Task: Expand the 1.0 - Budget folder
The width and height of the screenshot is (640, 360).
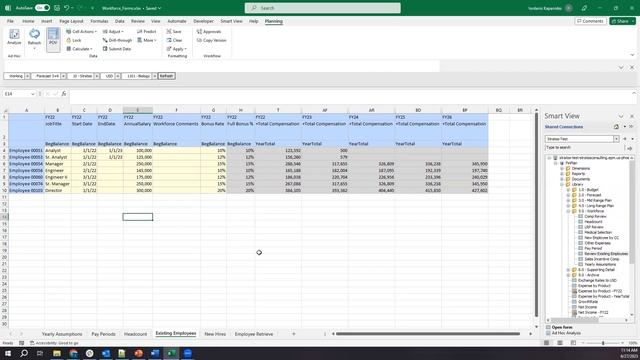Action: coord(568,190)
